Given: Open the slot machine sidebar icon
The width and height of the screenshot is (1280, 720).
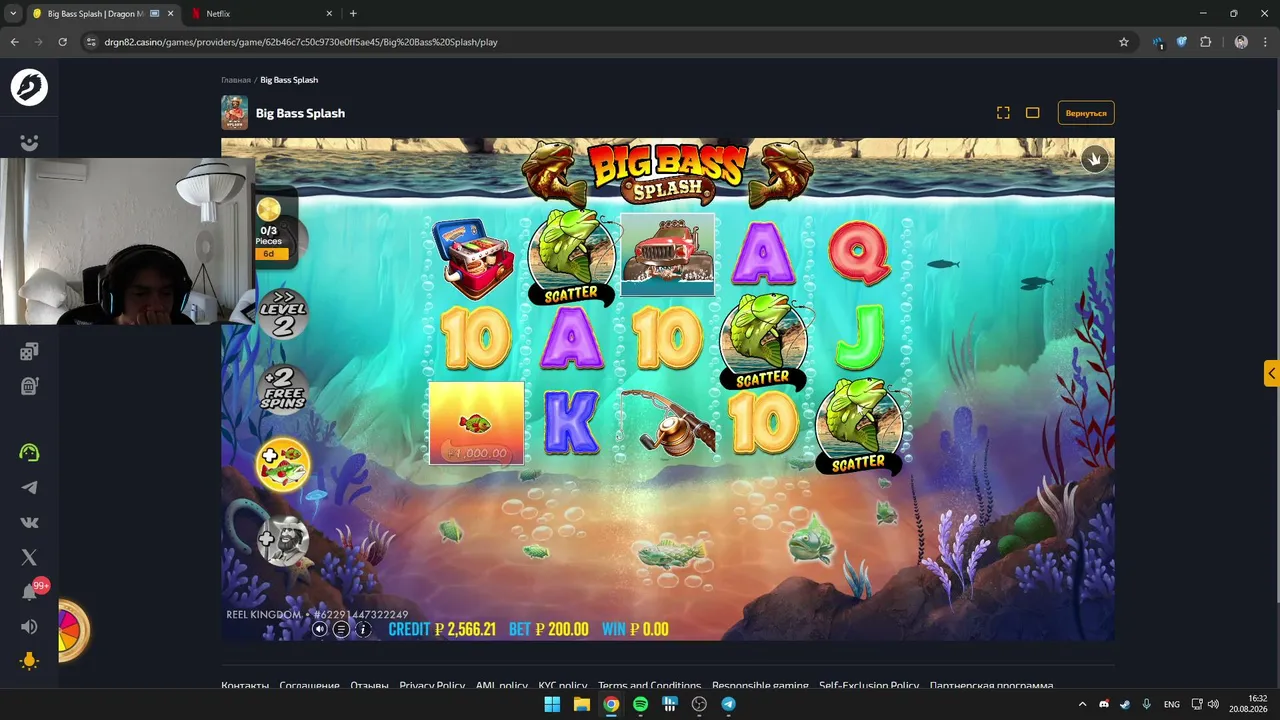Looking at the screenshot, I should [29, 386].
